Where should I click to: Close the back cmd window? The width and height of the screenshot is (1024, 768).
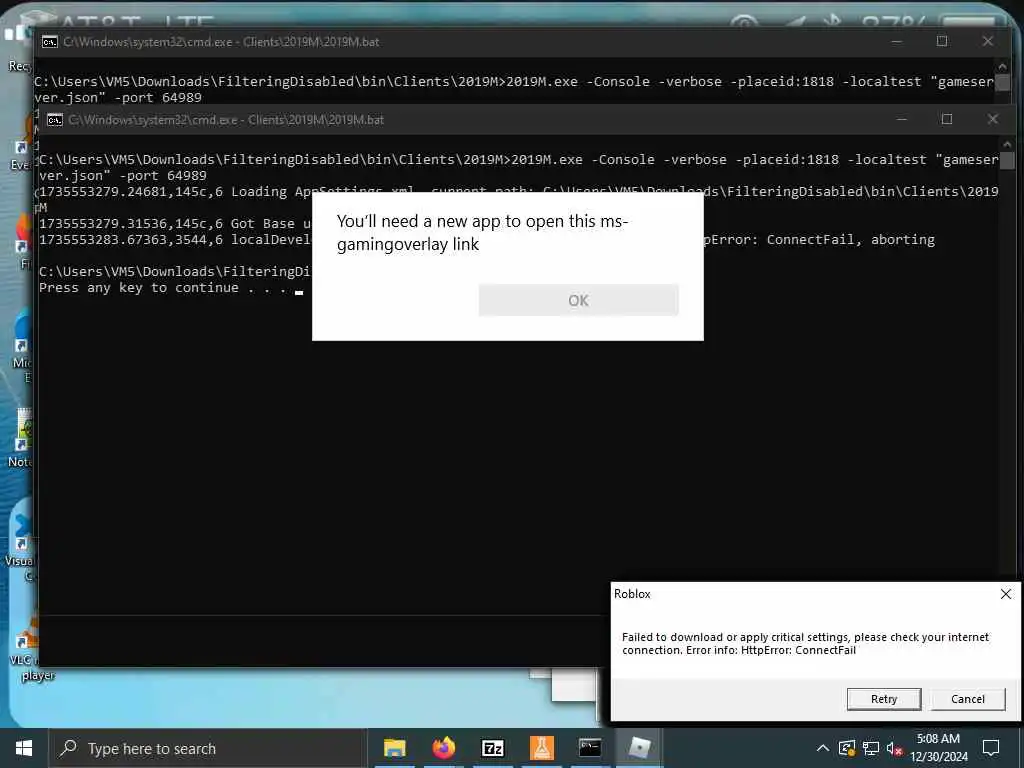point(987,41)
